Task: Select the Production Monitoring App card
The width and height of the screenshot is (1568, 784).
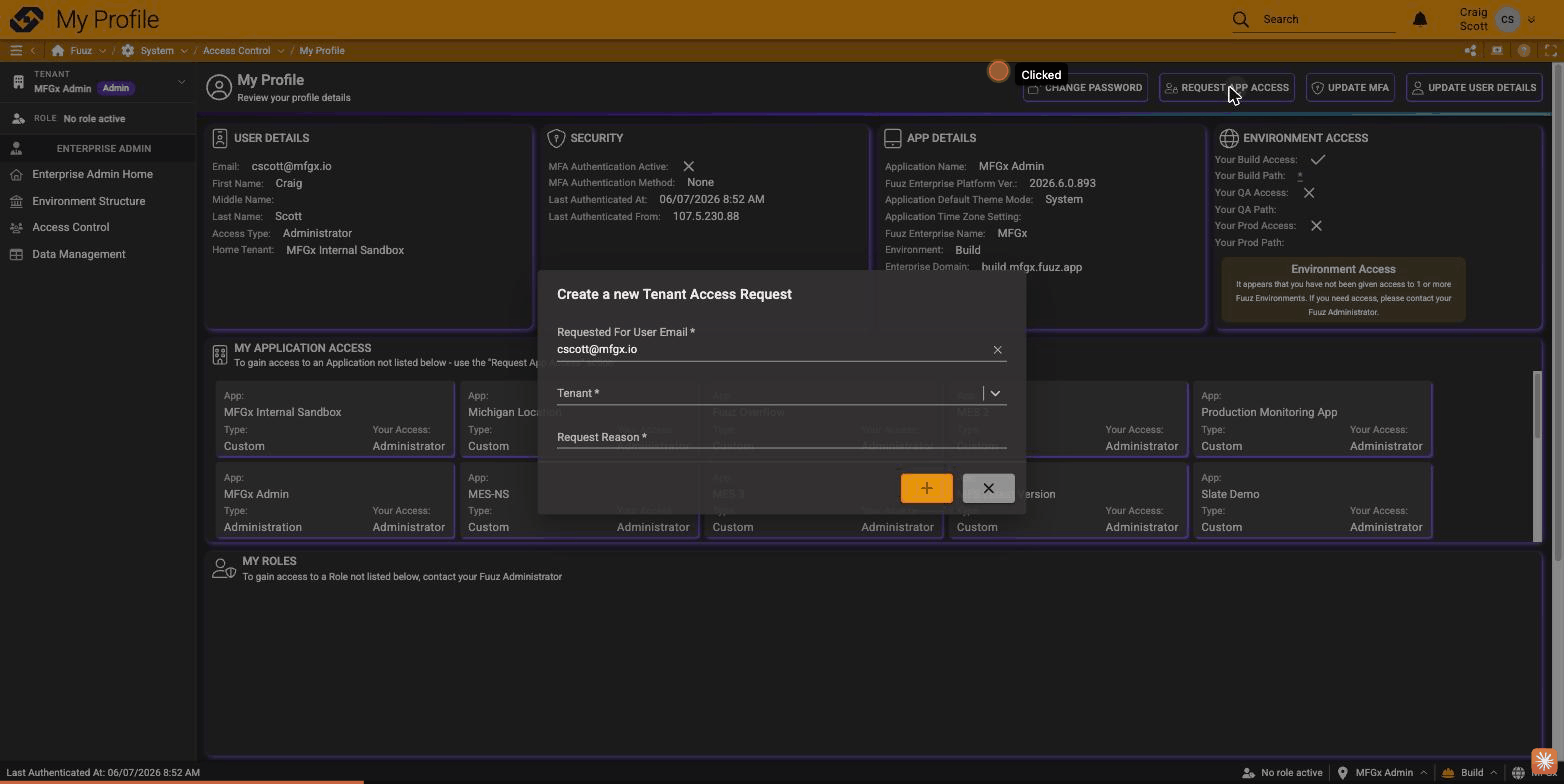Action: pyautogui.click(x=1312, y=420)
